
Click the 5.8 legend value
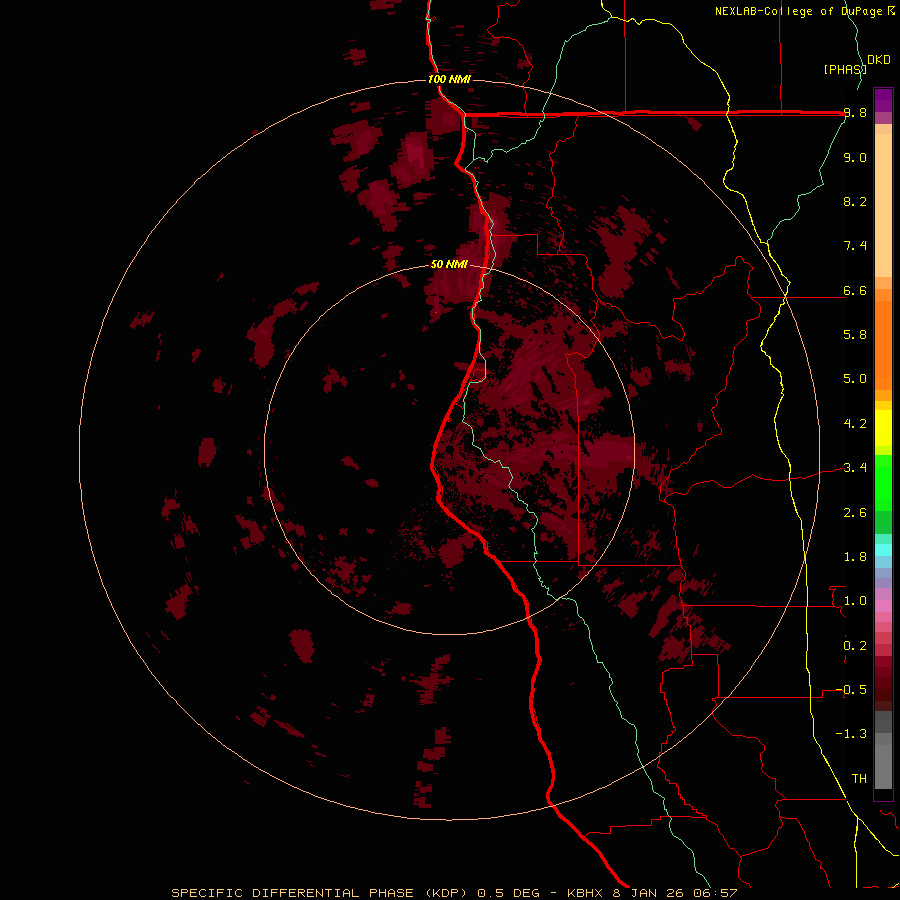click(855, 335)
